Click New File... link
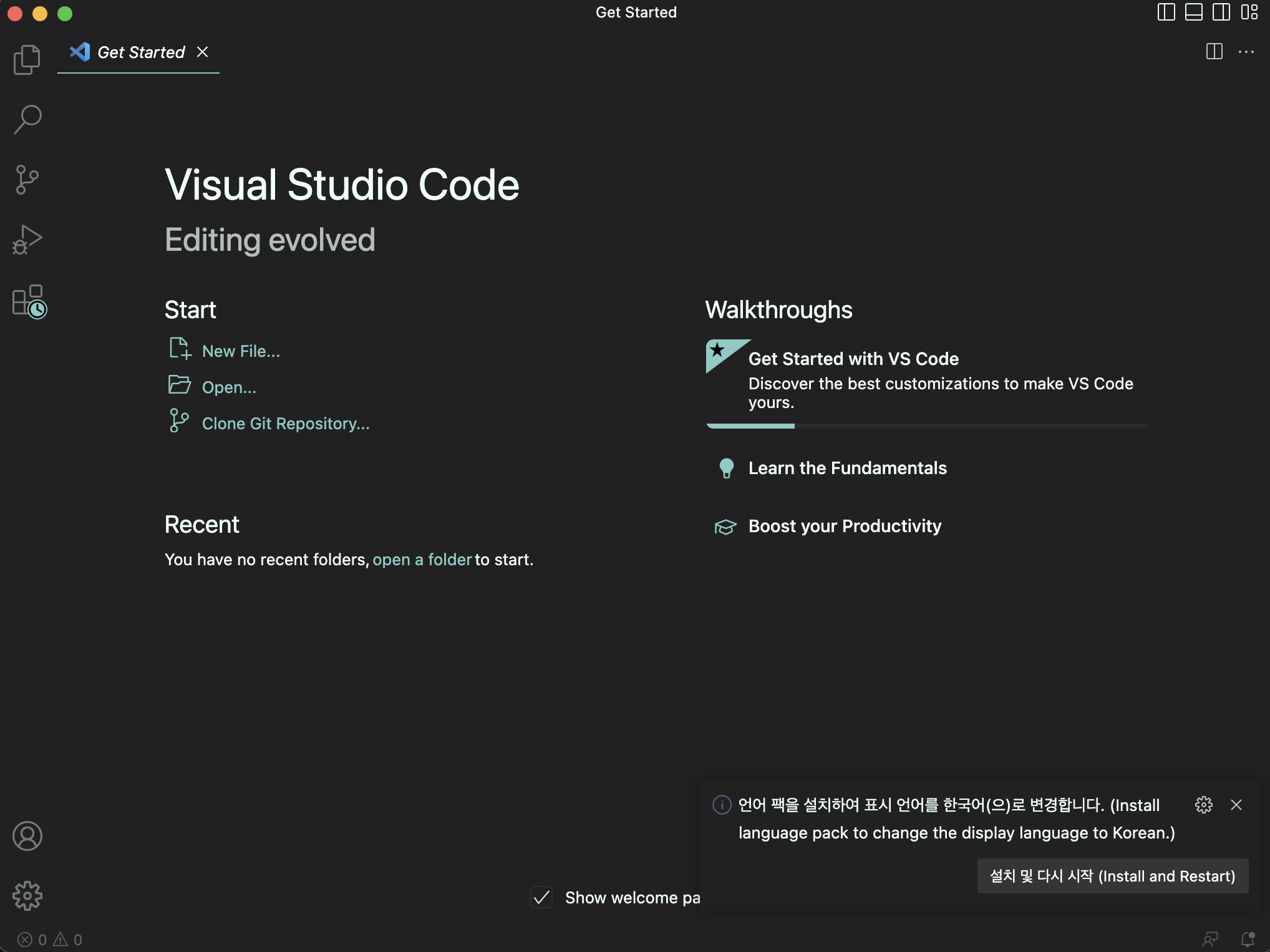 click(241, 351)
